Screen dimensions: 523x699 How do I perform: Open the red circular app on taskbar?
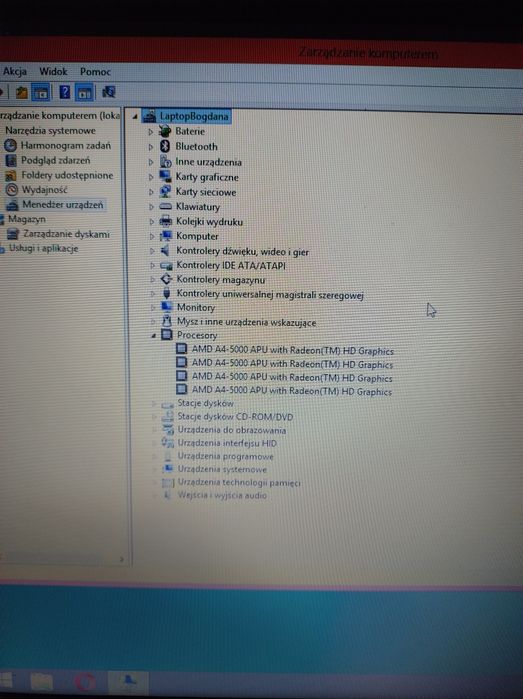tap(85, 682)
